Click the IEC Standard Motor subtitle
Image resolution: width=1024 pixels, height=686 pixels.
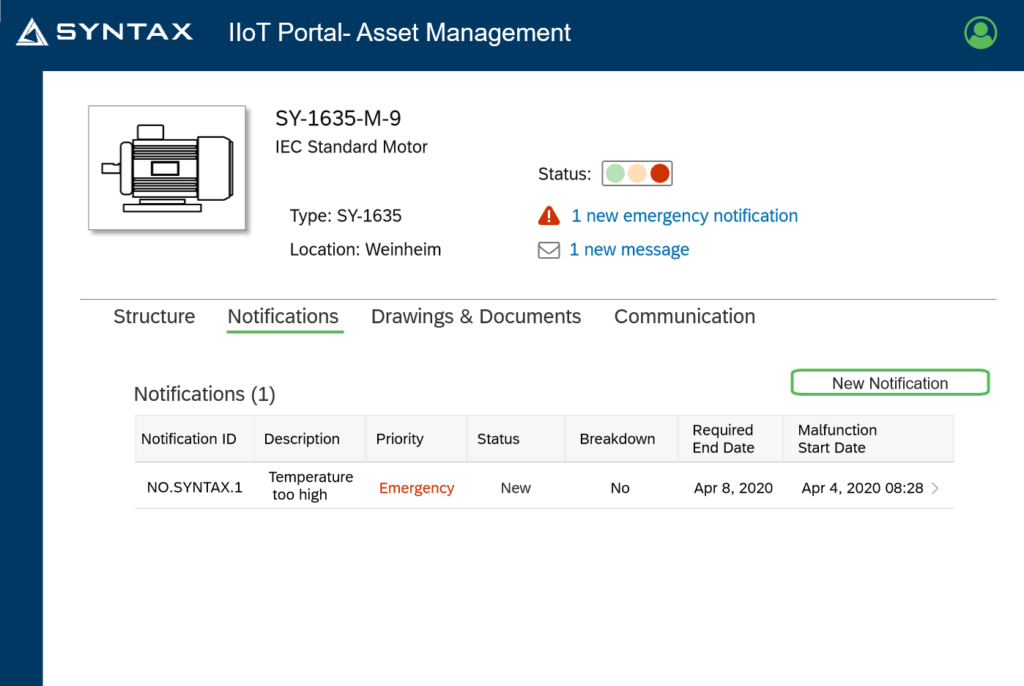pos(351,147)
